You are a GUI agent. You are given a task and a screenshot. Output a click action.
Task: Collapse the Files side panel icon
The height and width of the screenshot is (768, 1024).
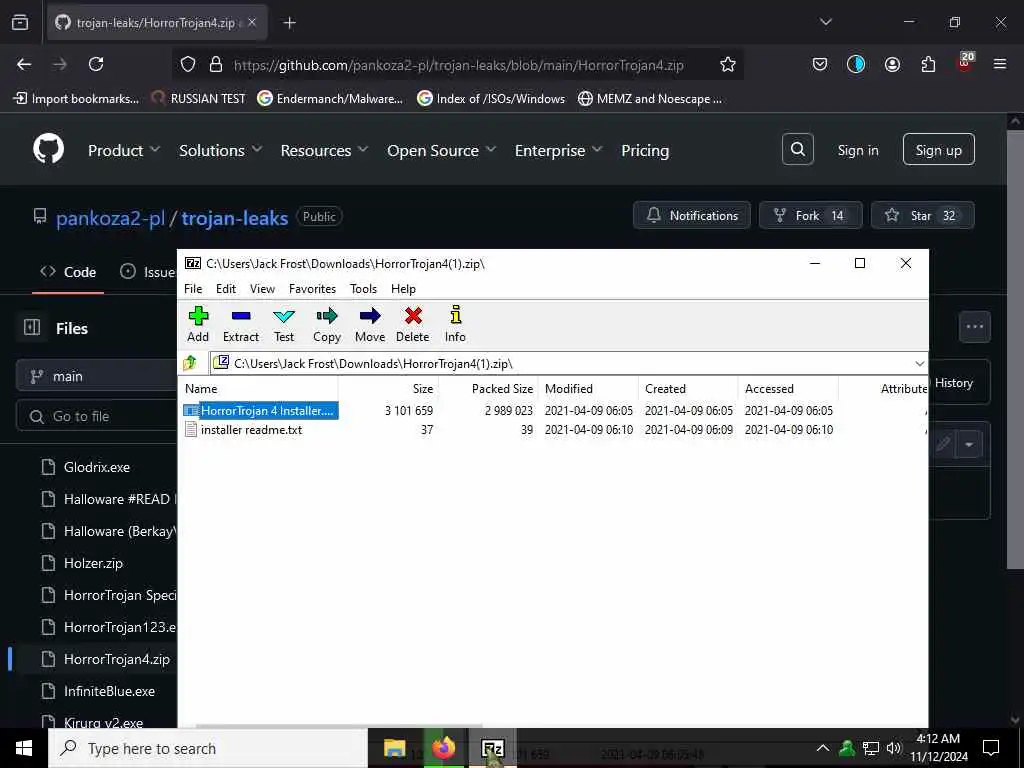(32, 327)
